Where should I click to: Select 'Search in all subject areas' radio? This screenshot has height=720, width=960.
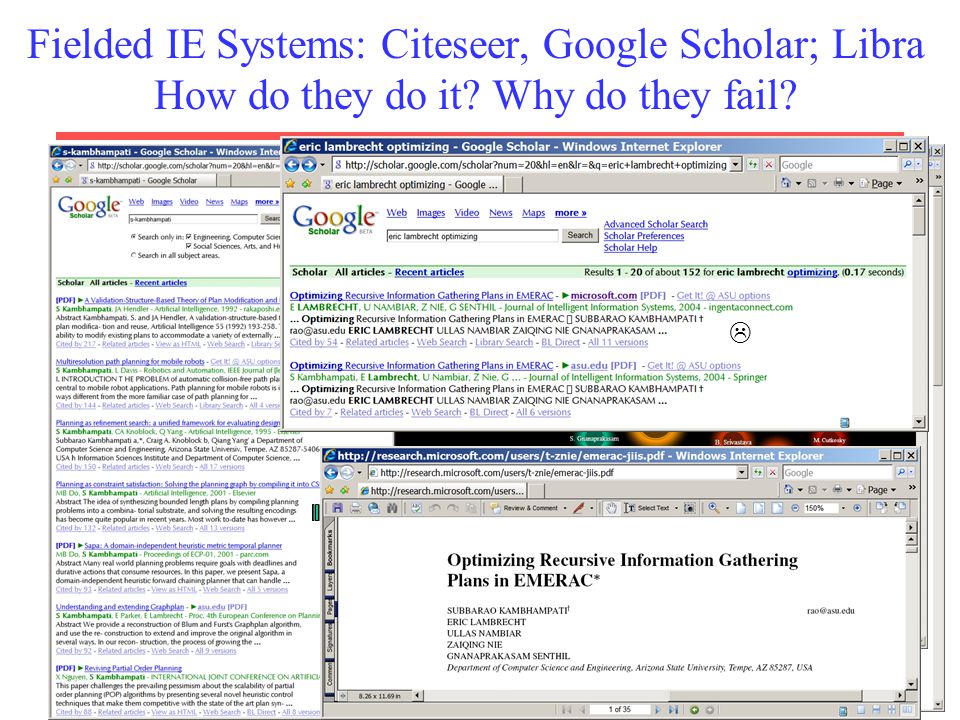point(133,255)
